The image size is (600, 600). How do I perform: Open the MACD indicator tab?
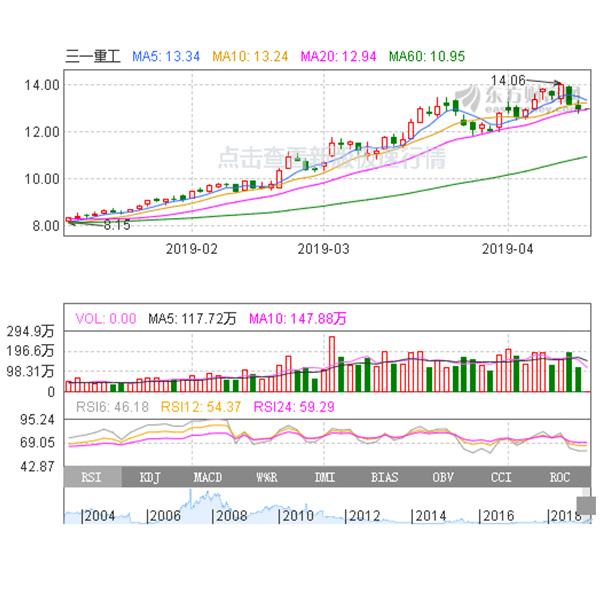[209, 477]
